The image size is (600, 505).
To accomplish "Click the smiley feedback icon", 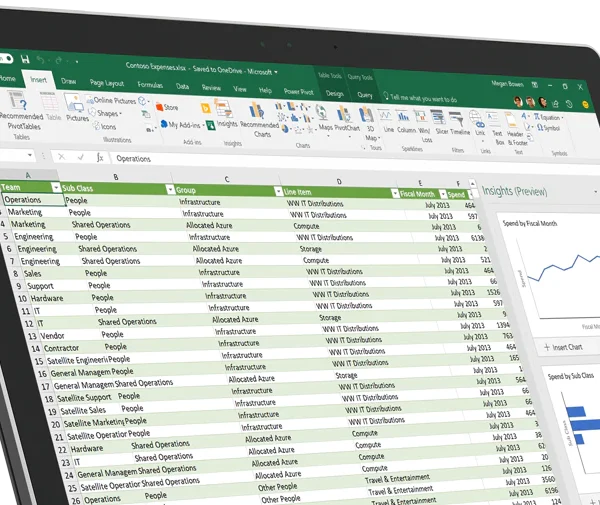I will click(x=585, y=104).
